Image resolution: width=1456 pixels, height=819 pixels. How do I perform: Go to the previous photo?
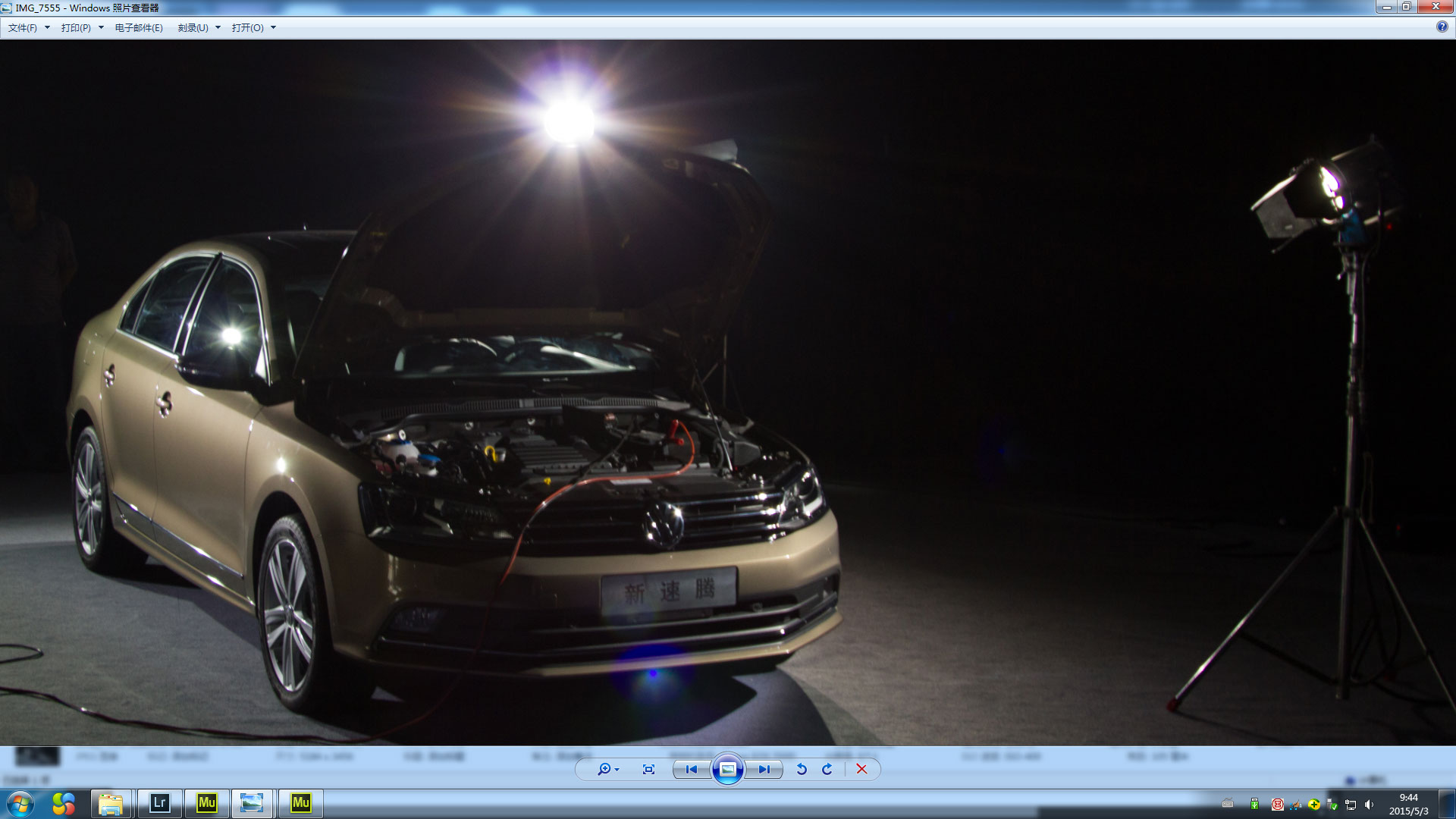pyautogui.click(x=692, y=769)
